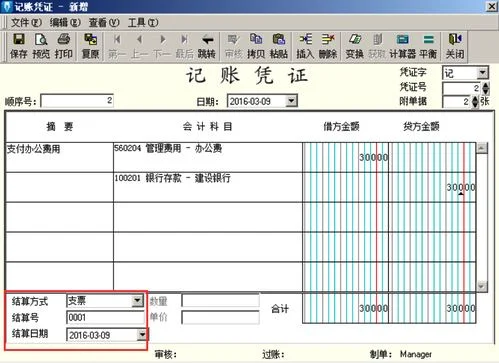The height and width of the screenshot is (363, 499).
Task: Increase the 附单据 count
Action: (475, 99)
